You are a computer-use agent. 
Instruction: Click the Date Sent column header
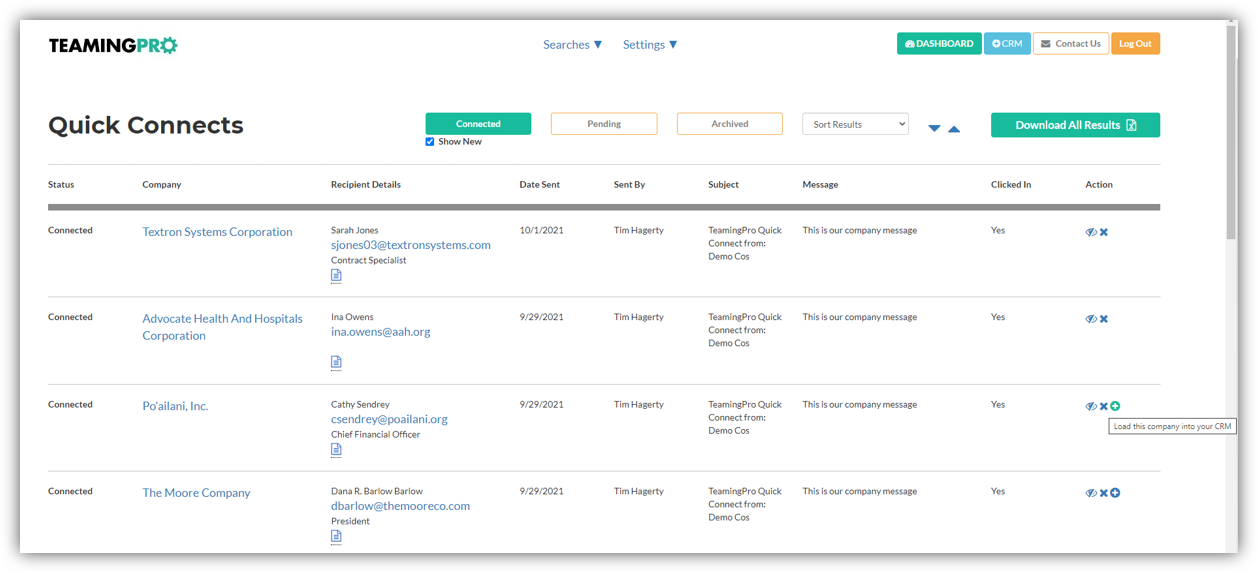[540, 185]
